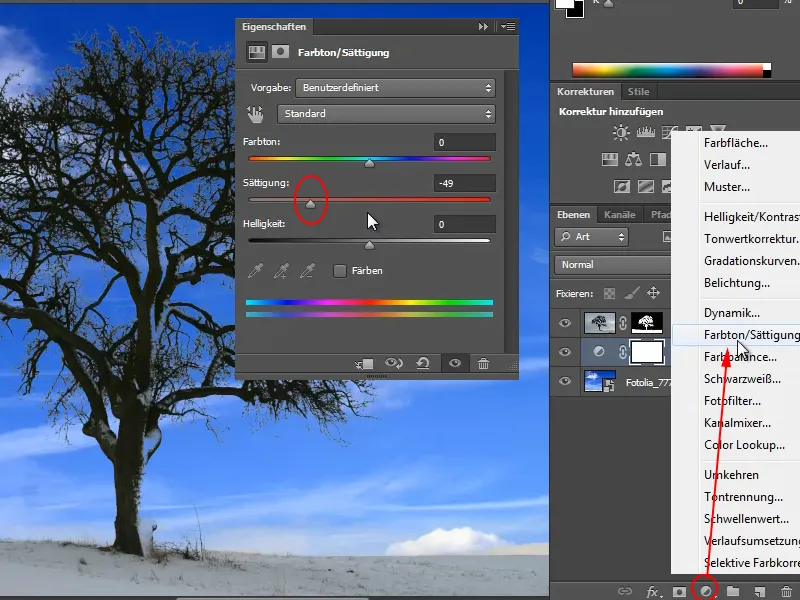Click the lock transparent pixels checkerboard icon

(x=609, y=293)
